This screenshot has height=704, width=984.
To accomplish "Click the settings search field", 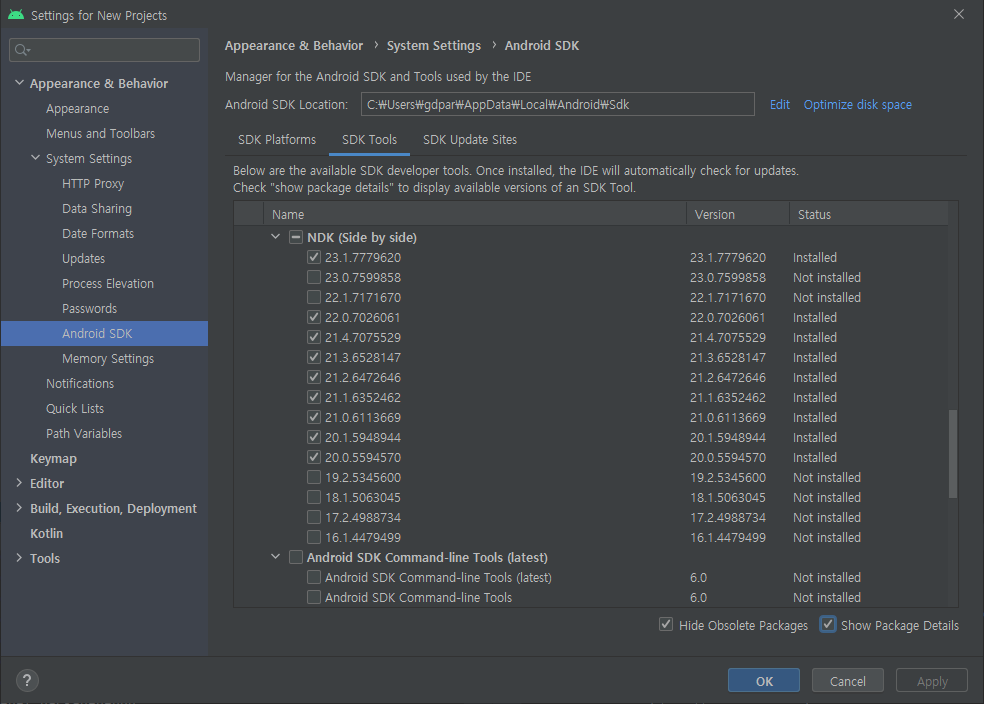I will [x=105, y=50].
